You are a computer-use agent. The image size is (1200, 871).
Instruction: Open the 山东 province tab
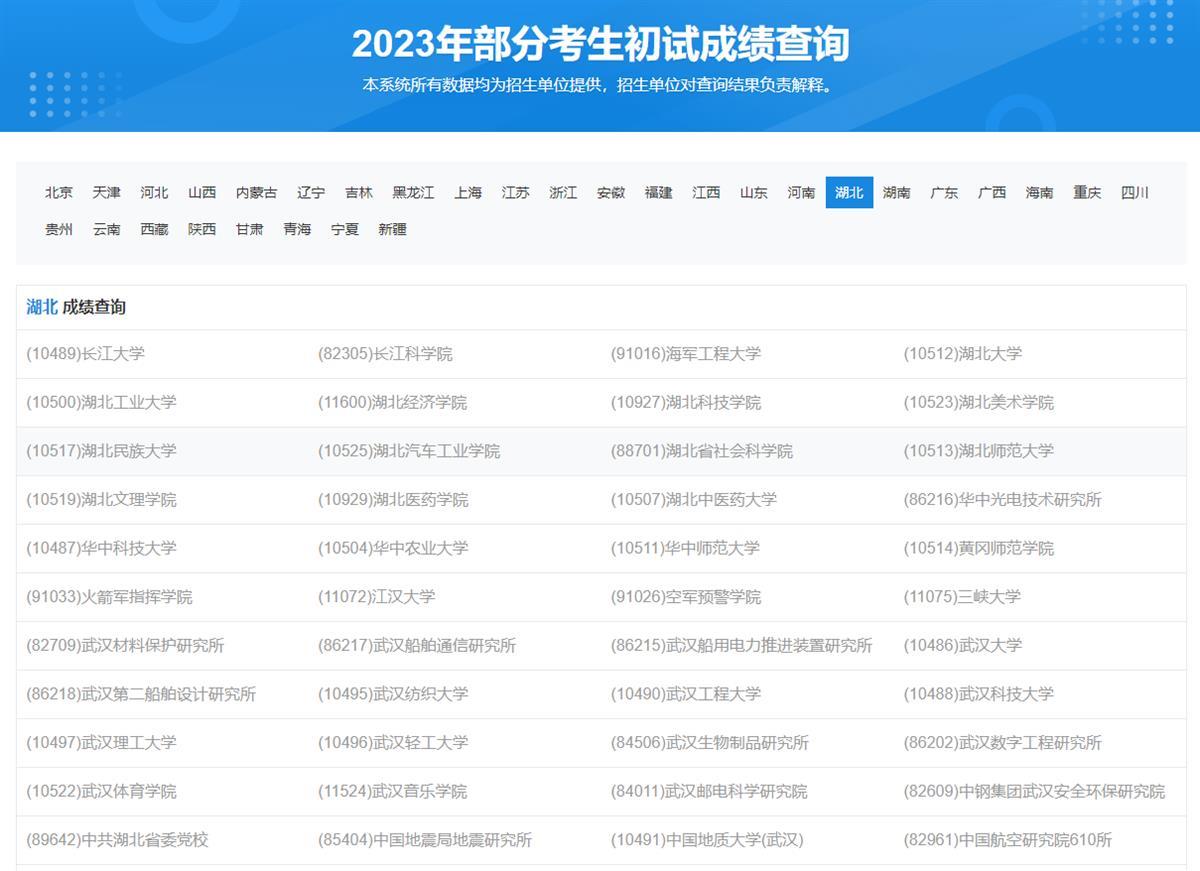click(754, 193)
